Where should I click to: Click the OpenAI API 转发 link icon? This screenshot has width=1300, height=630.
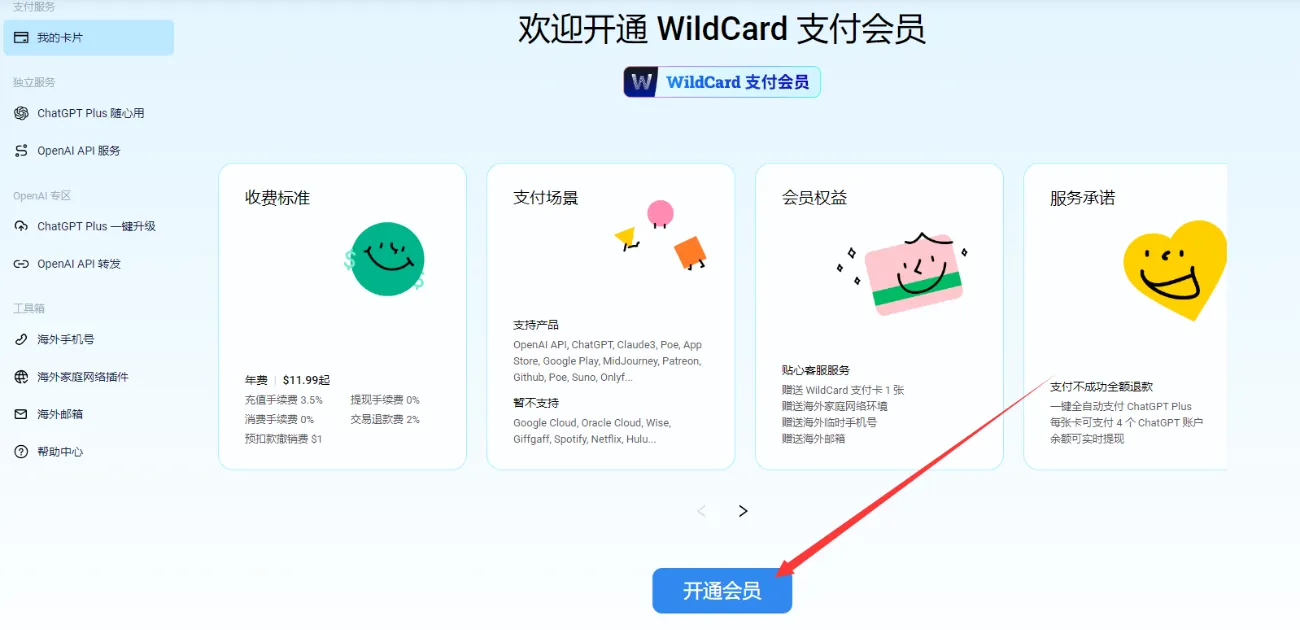pyautogui.click(x=21, y=264)
